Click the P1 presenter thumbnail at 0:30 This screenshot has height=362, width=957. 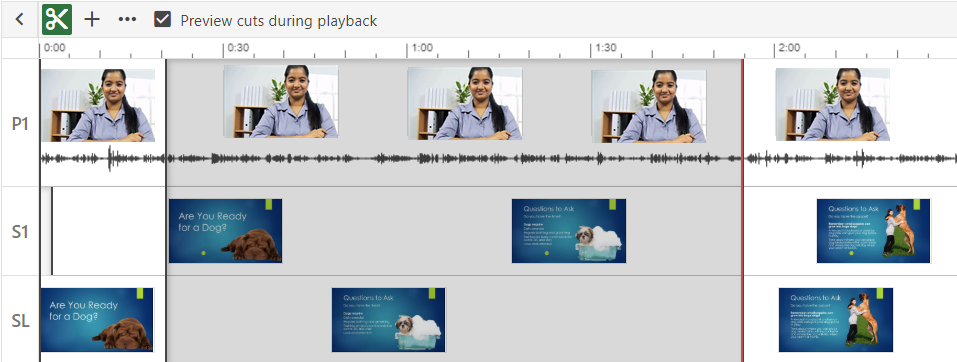(x=281, y=101)
